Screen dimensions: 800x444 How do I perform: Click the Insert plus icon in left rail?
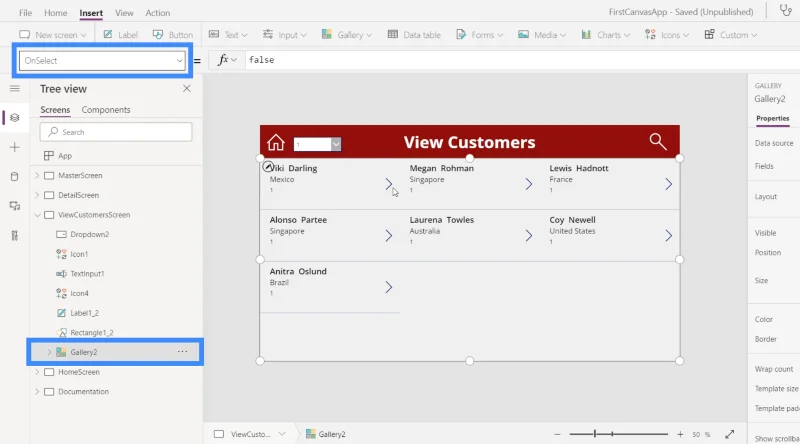(x=15, y=147)
